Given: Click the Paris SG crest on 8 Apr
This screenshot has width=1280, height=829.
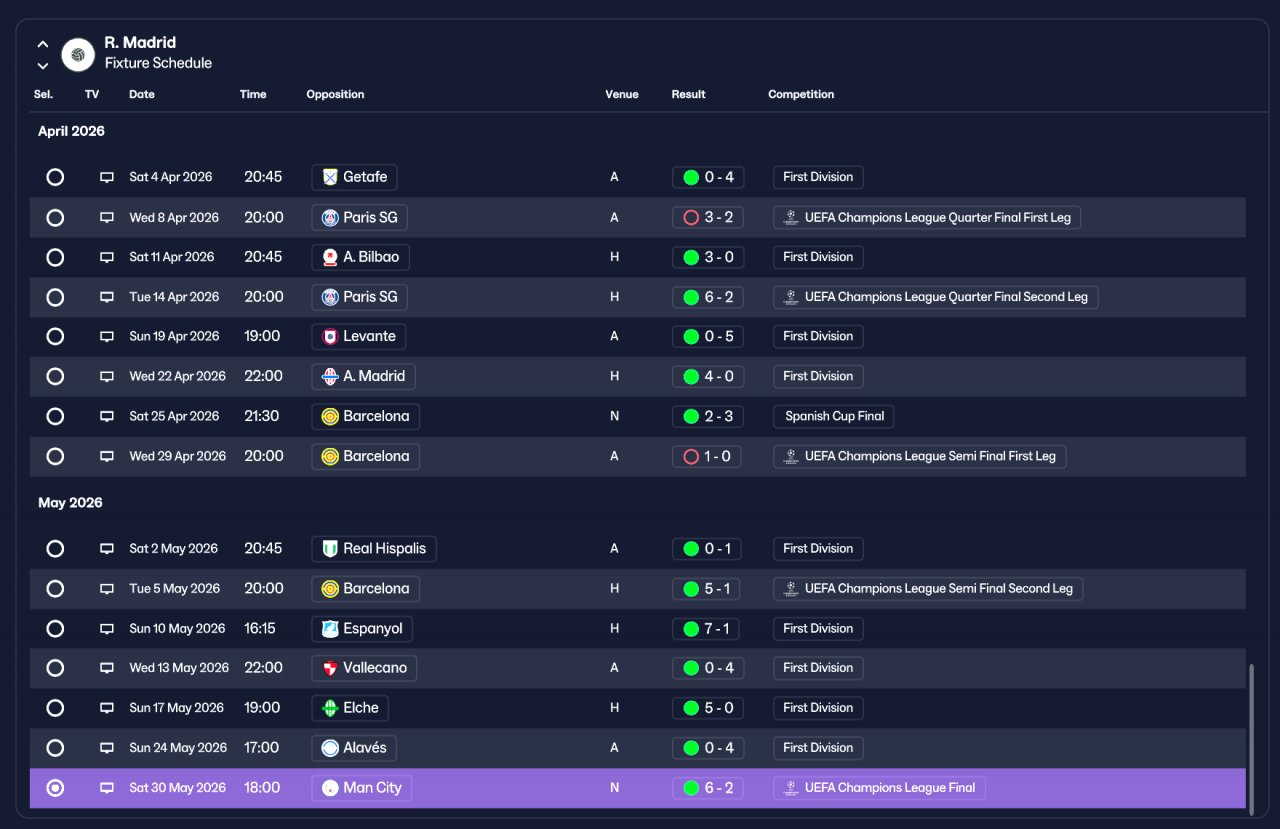Looking at the screenshot, I should click(x=330, y=217).
